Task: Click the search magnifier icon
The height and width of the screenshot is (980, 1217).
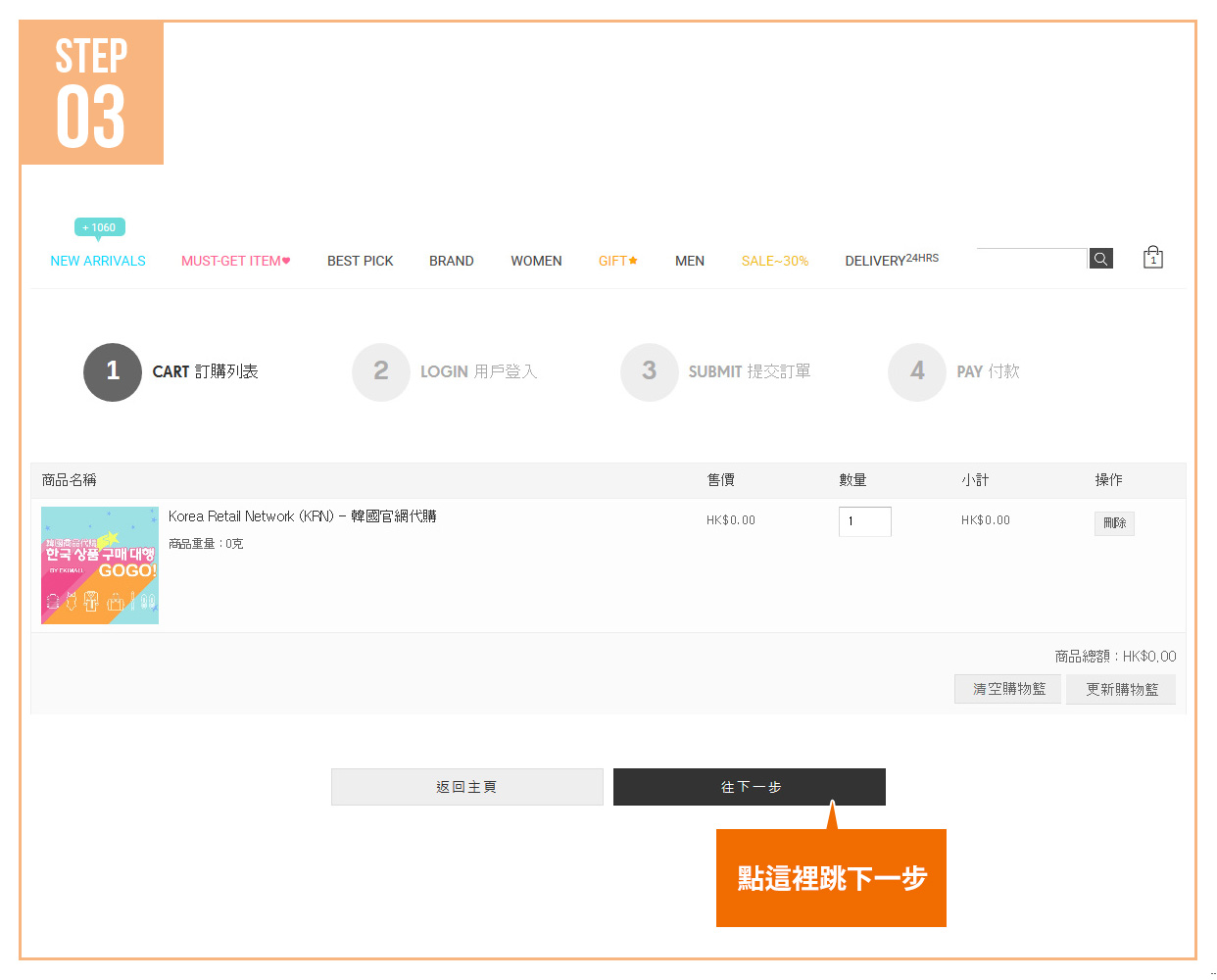Action: [x=1100, y=259]
